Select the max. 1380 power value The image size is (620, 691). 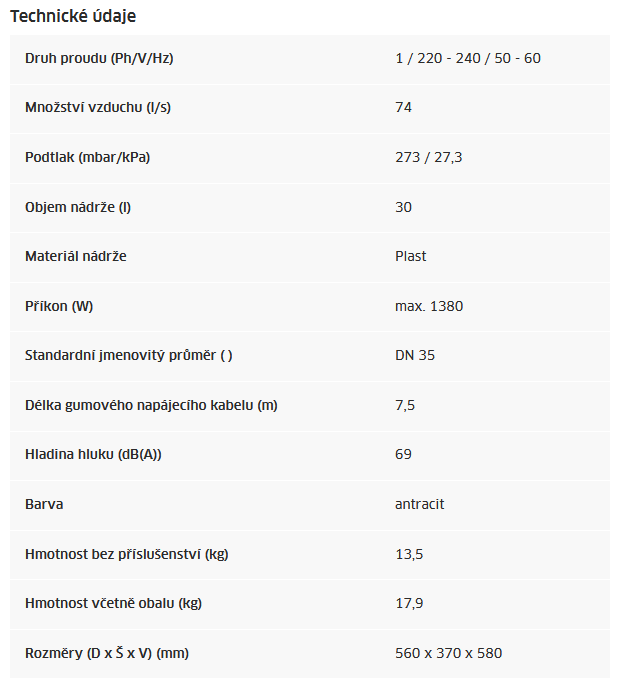pyautogui.click(x=429, y=306)
